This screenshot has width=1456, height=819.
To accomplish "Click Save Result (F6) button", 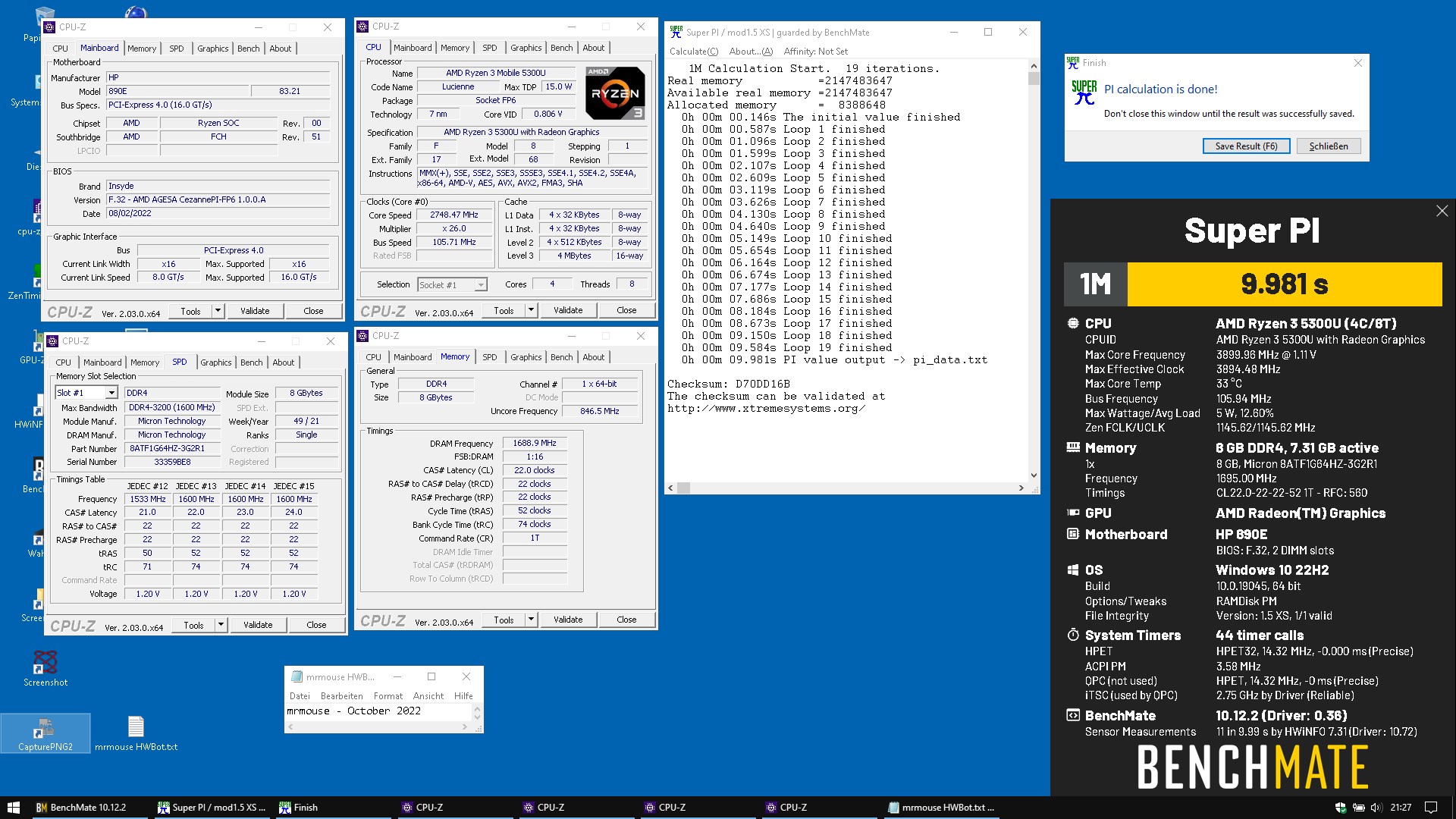I will click(1246, 146).
